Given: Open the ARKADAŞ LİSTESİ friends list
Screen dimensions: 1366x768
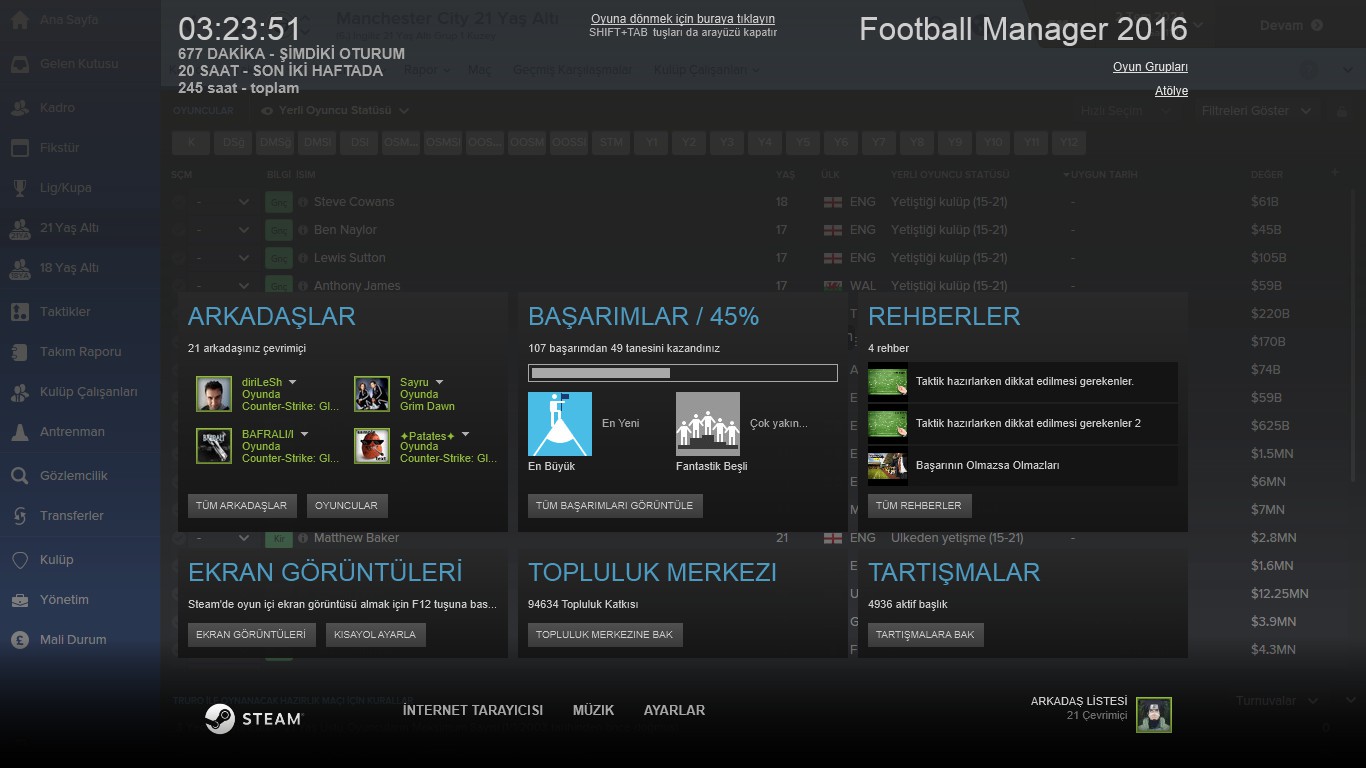Looking at the screenshot, I should pyautogui.click(x=1079, y=701).
